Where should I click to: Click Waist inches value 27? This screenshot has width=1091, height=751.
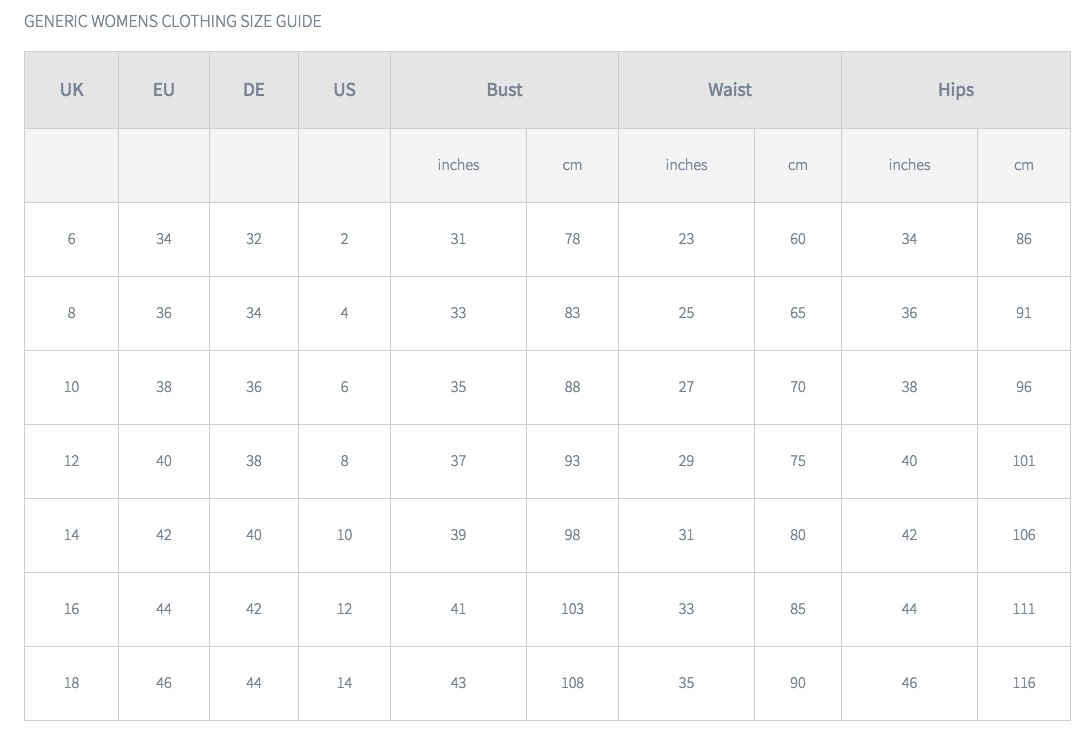(x=687, y=387)
